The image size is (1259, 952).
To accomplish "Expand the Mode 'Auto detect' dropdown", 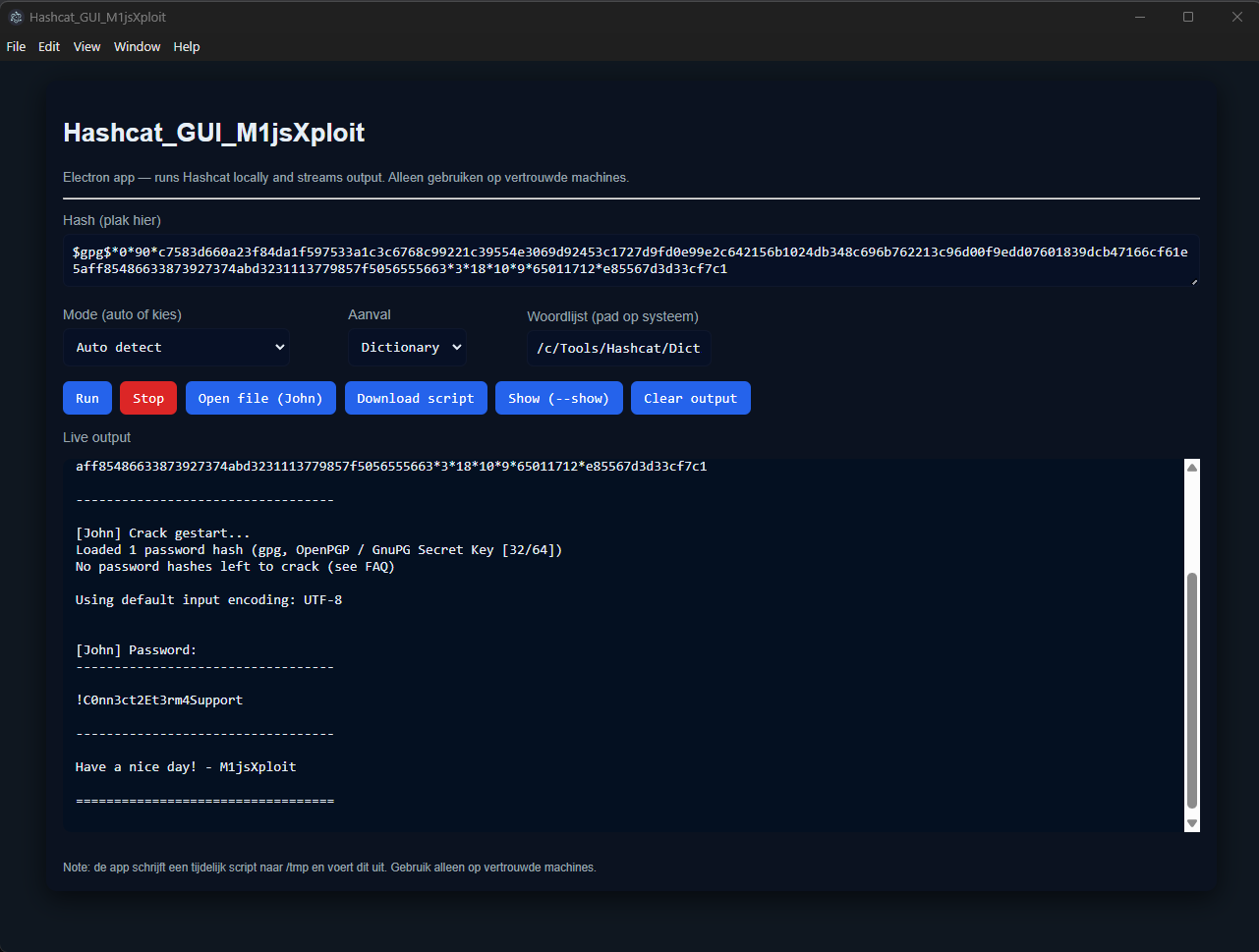I will point(176,347).
